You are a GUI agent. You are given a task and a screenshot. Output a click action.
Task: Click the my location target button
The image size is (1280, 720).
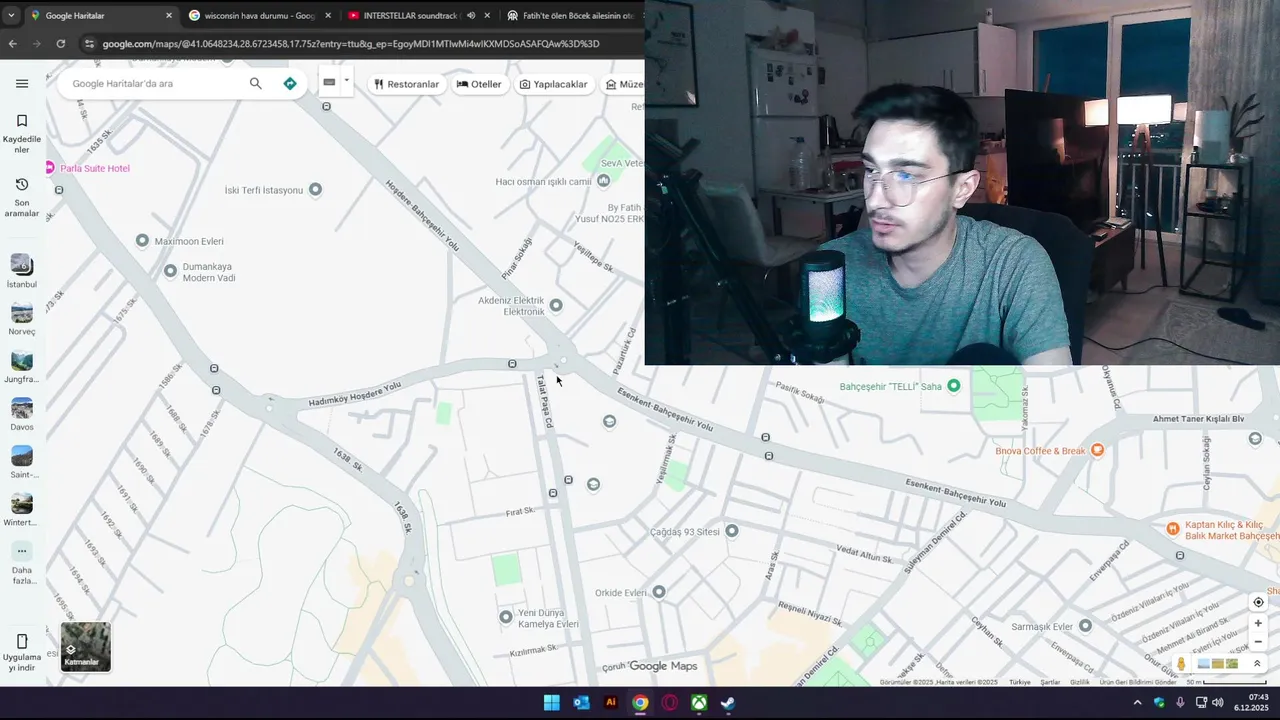pos(1258,602)
